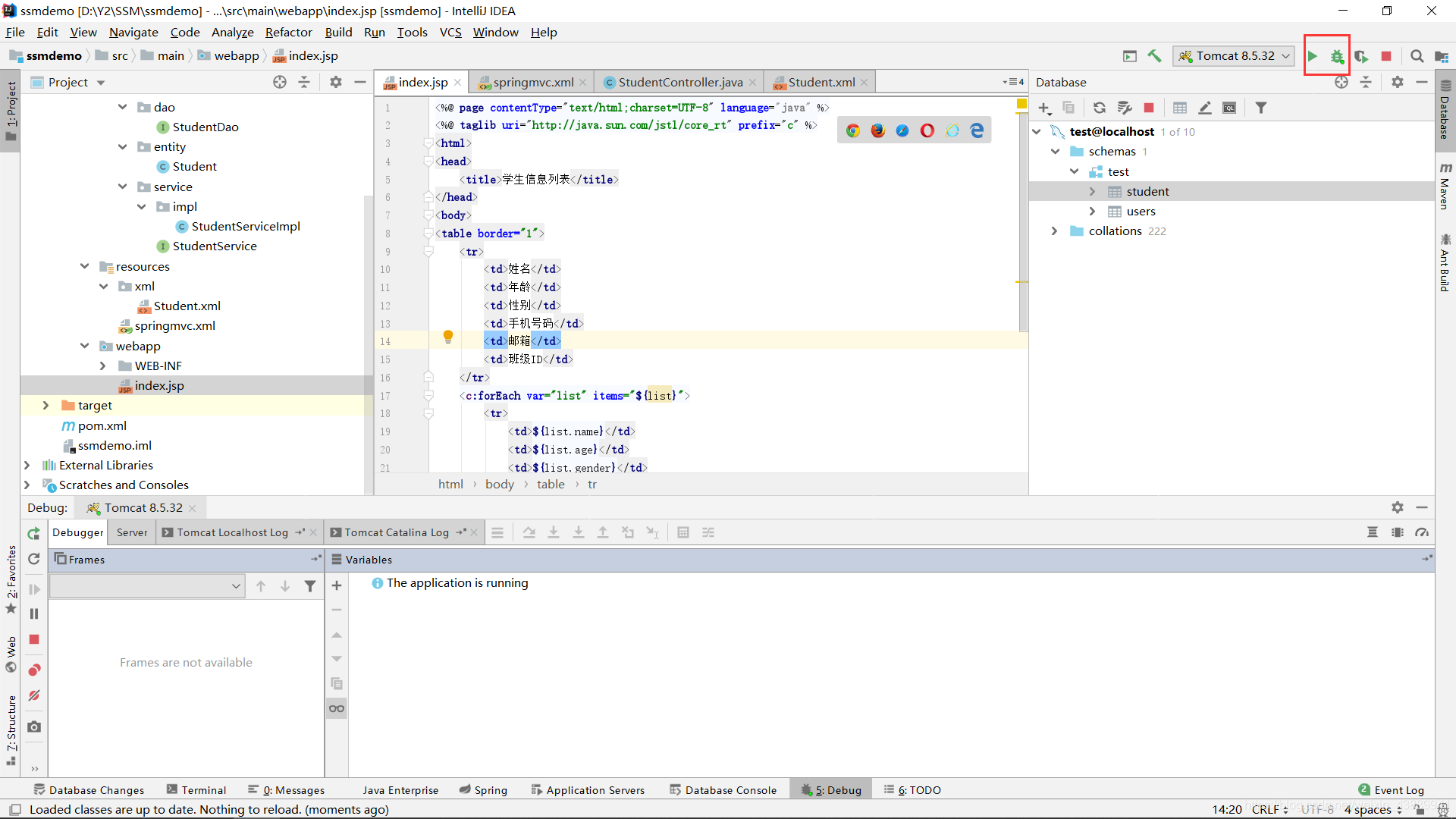Expand the collations node
The height and width of the screenshot is (819, 1456).
(1054, 231)
